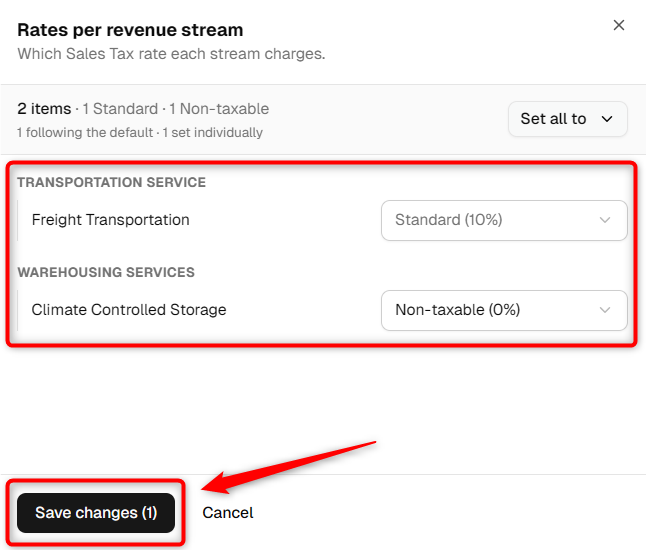Click the 1 Non-taxable summary text
Screen dimensions: 646x550
219,109
